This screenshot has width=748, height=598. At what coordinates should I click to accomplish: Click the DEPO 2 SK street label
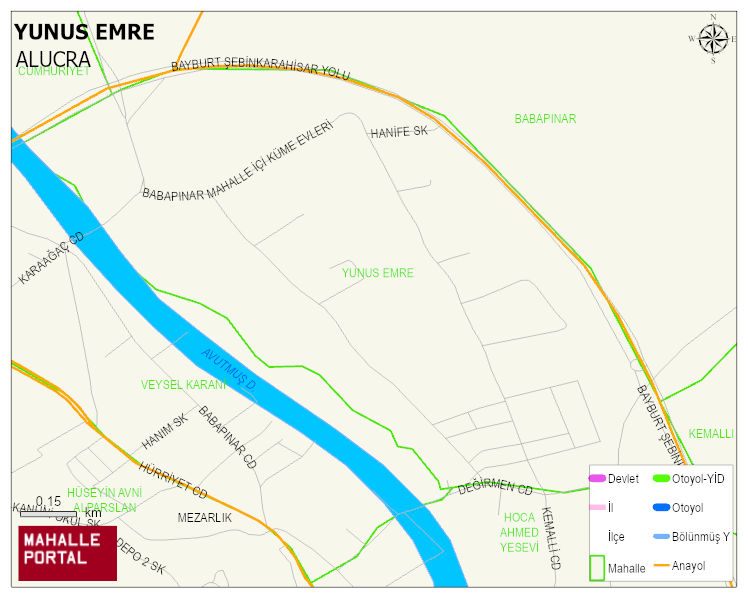coord(140,556)
